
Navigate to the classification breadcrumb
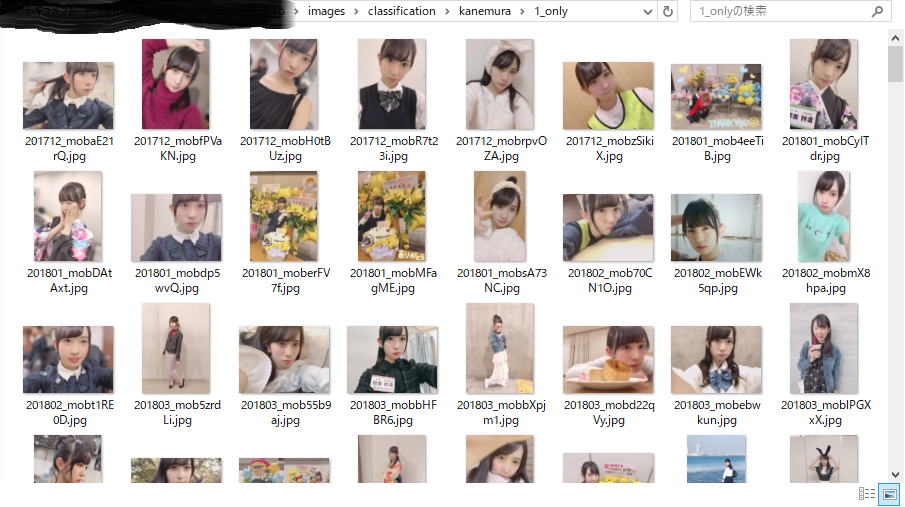(x=402, y=11)
